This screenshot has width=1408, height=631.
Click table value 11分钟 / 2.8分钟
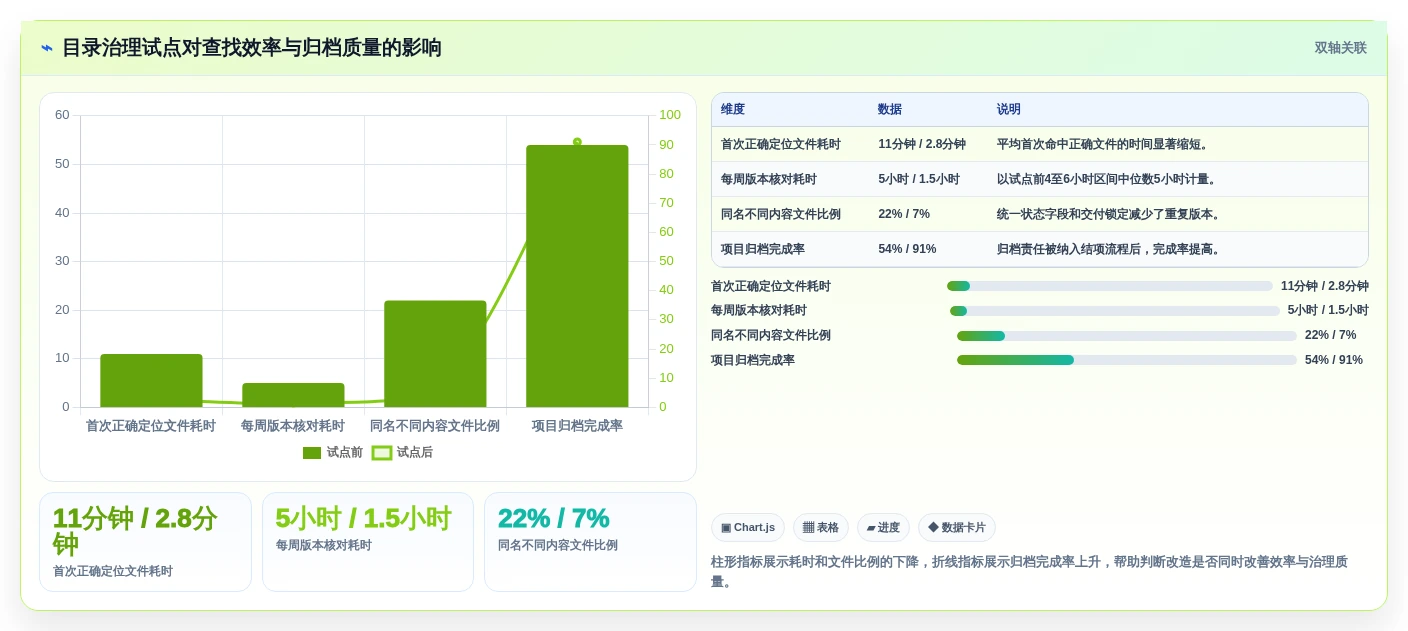click(x=922, y=144)
